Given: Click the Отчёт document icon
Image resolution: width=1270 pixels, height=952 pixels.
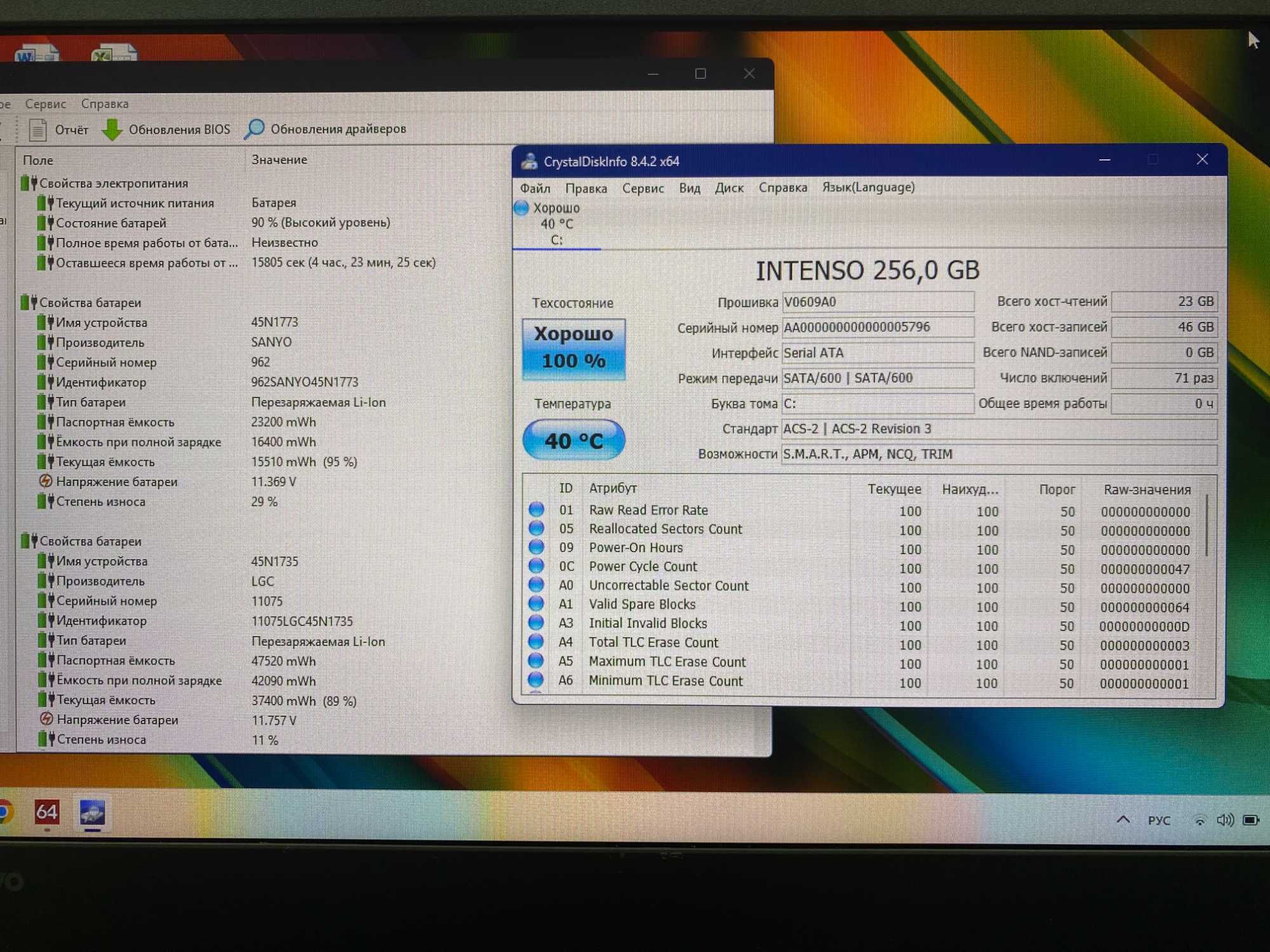Looking at the screenshot, I should click(x=37, y=129).
